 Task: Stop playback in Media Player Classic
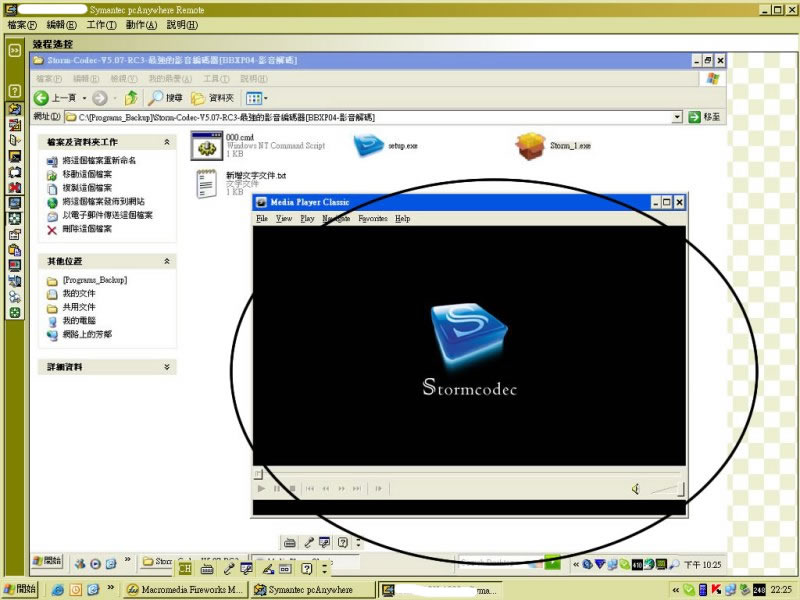click(292, 489)
